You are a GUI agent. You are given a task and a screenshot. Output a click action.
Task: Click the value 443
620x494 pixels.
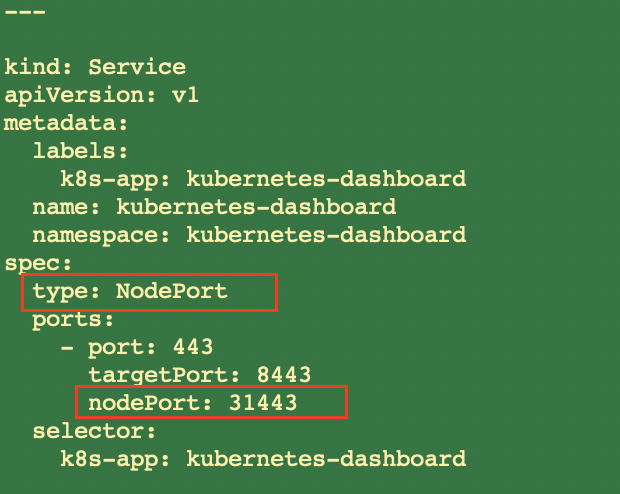pyautogui.click(x=193, y=347)
